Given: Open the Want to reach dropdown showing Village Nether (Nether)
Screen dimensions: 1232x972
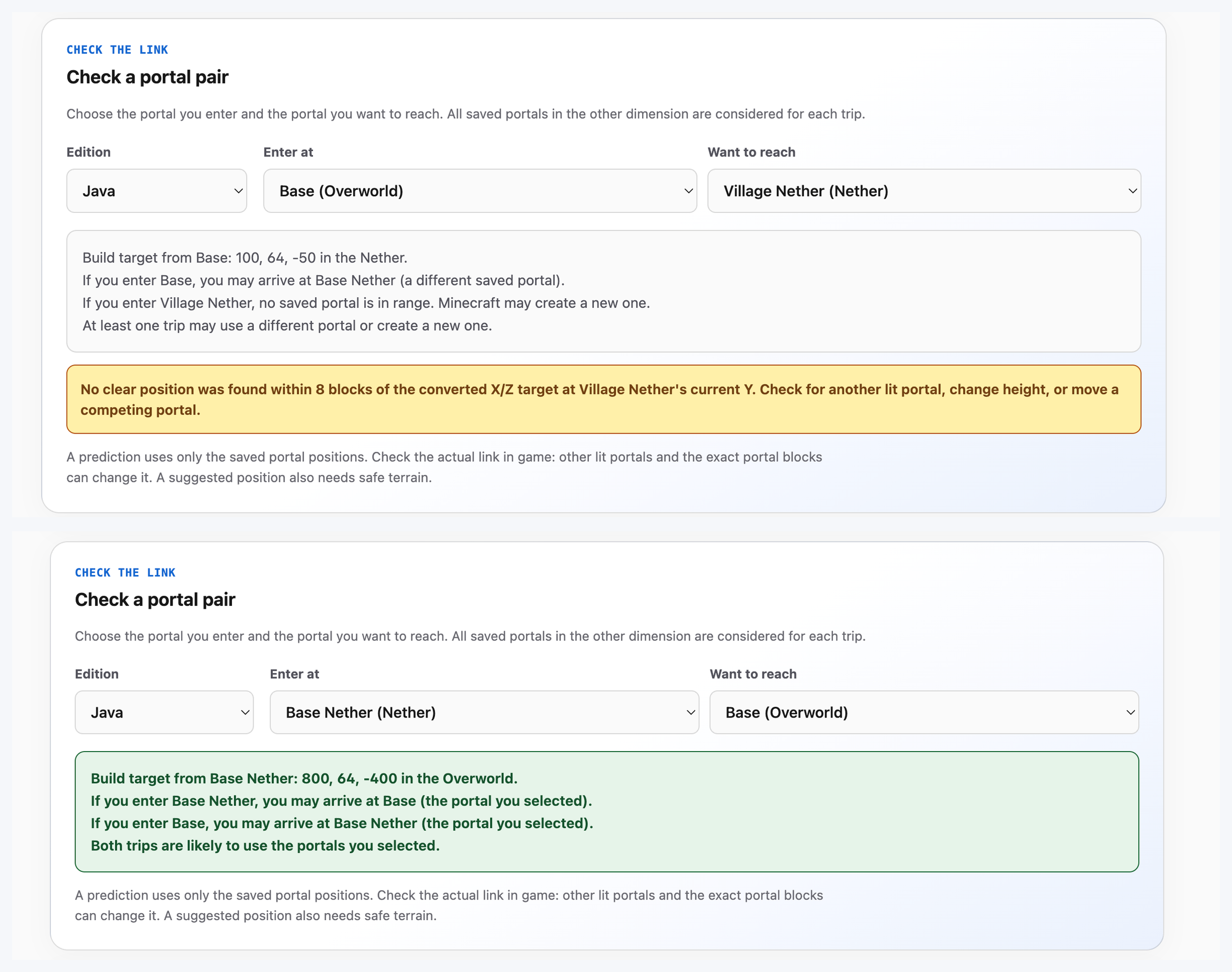Looking at the screenshot, I should coord(924,191).
